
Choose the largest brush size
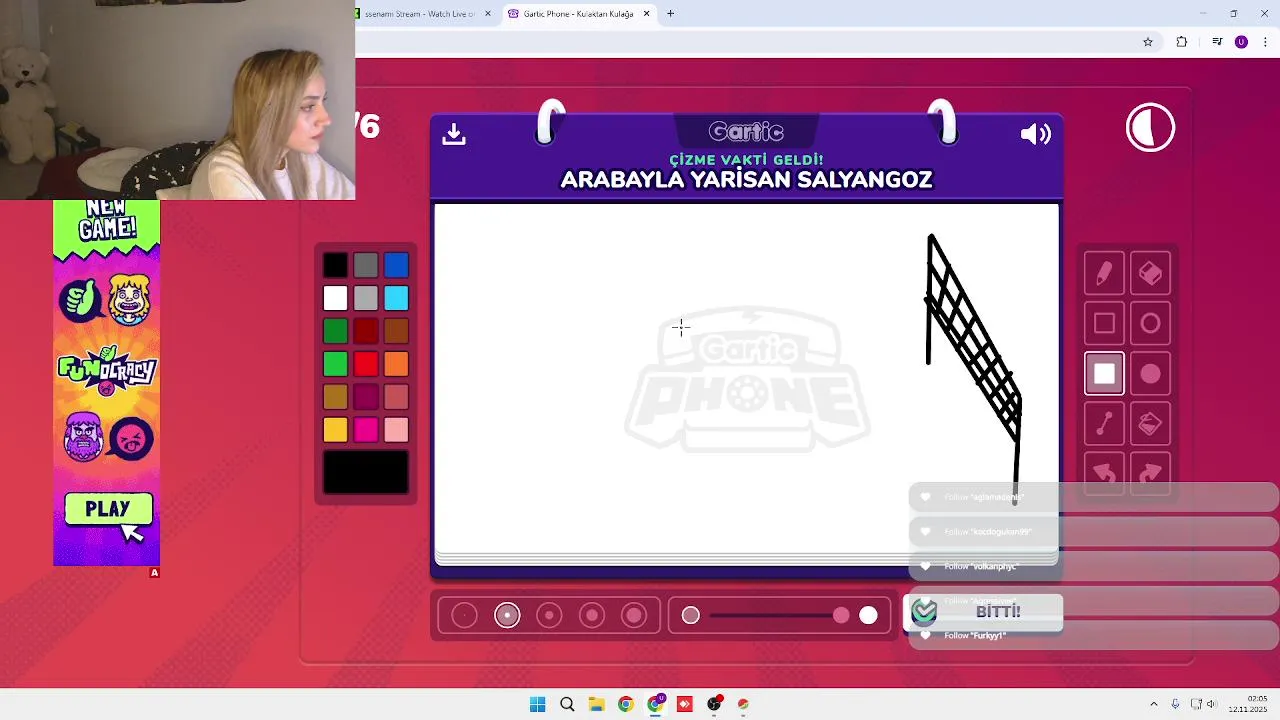(634, 616)
